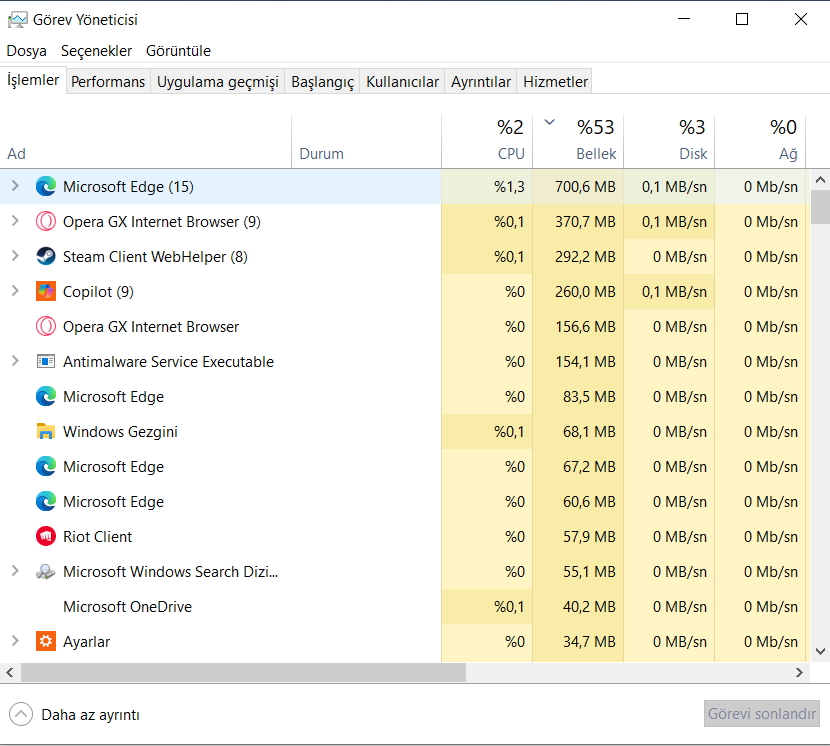Select the Riot Client process name
830x746 pixels.
coord(97,536)
